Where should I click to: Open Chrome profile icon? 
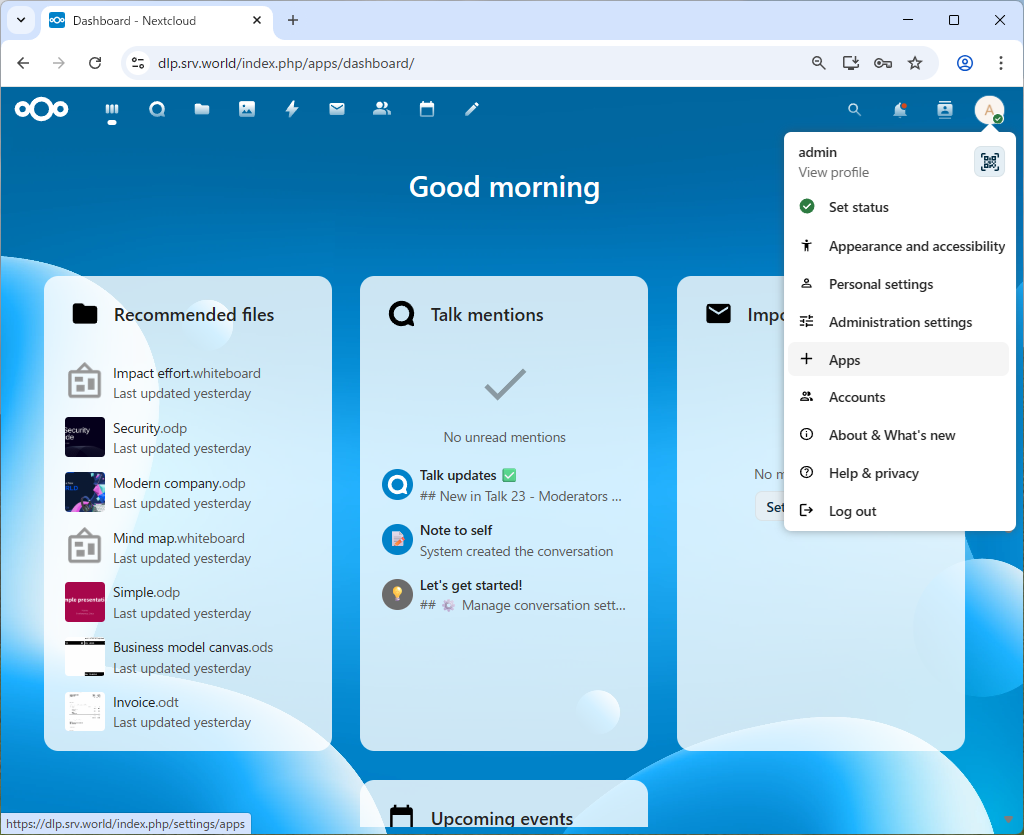click(x=965, y=63)
